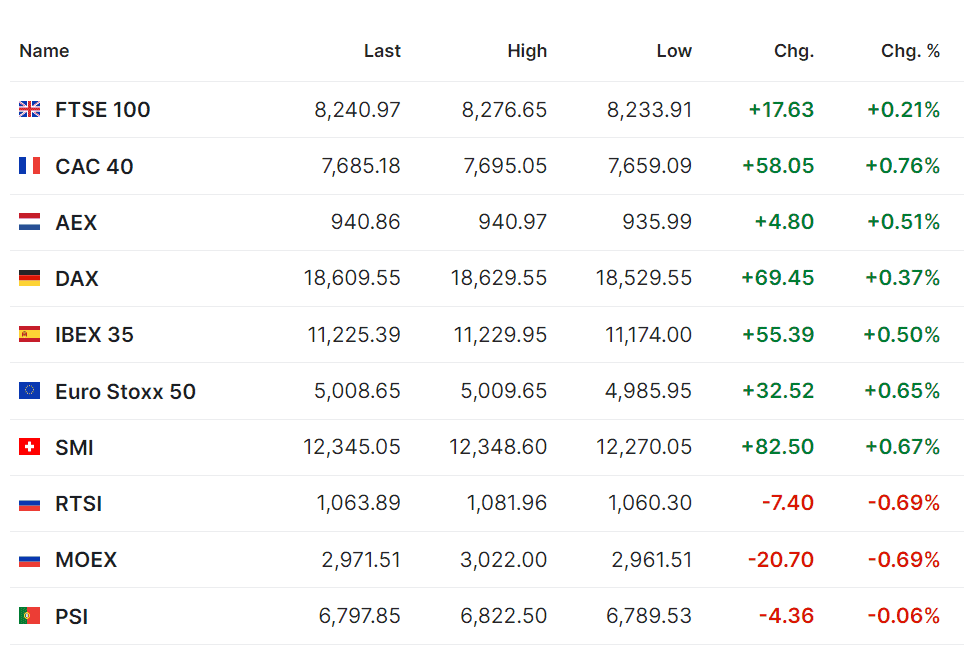This screenshot has height=649, width=964.
Task: Open the Euro Stoxx 50 index link
Action: coord(125,391)
